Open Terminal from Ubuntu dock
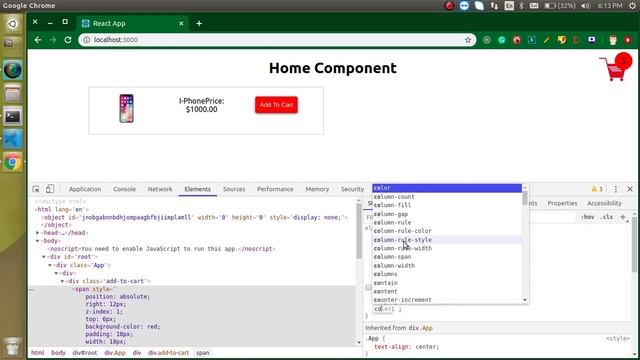This screenshot has width=640, height=360. (13, 117)
